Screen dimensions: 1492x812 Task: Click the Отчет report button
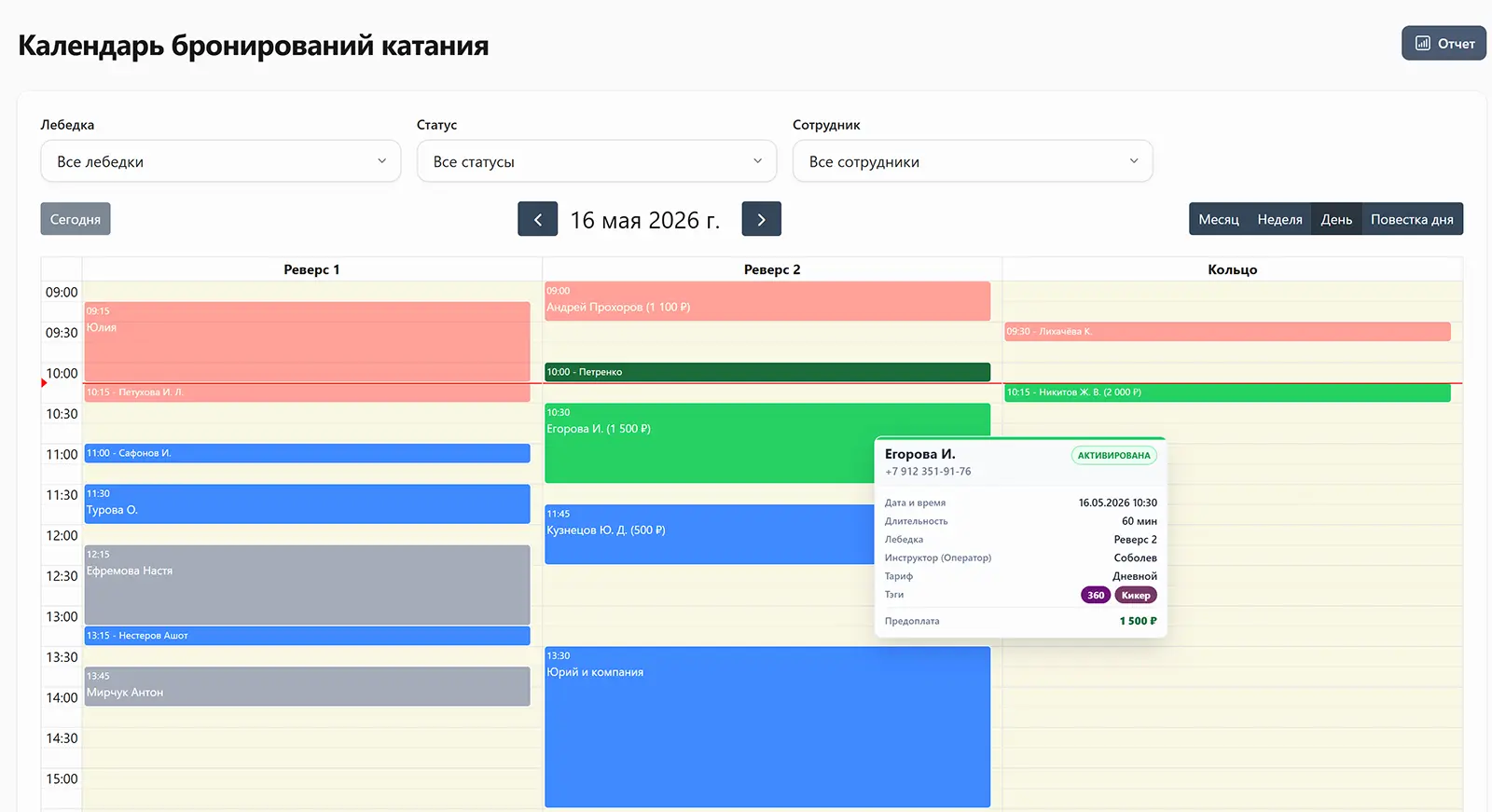(x=1444, y=43)
